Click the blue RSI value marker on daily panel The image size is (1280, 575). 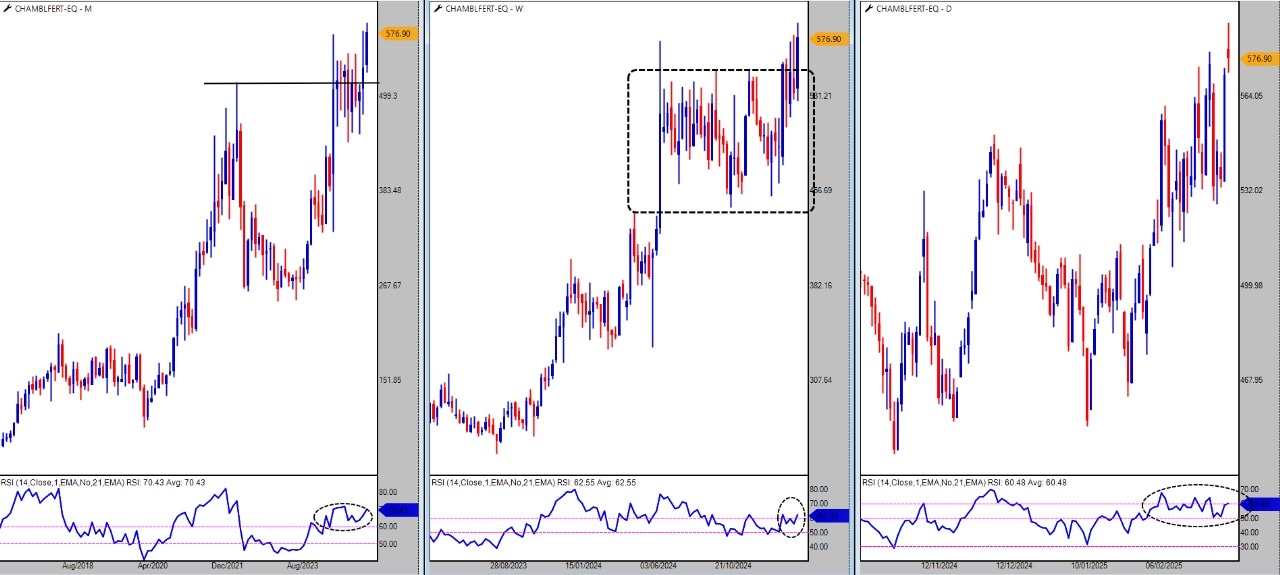click(x=1258, y=504)
